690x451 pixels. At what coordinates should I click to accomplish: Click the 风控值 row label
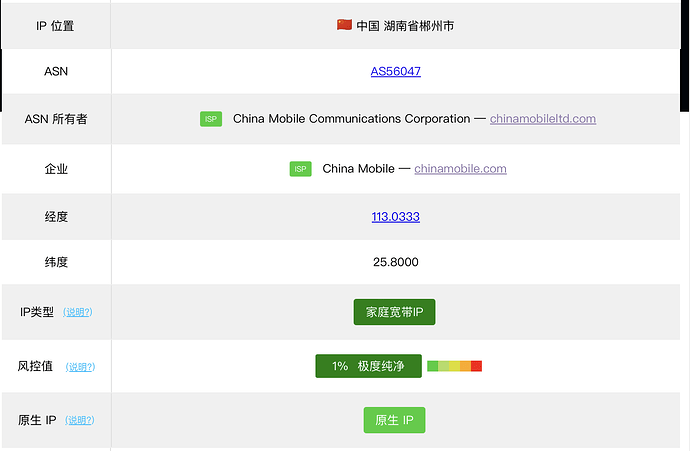click(35, 366)
